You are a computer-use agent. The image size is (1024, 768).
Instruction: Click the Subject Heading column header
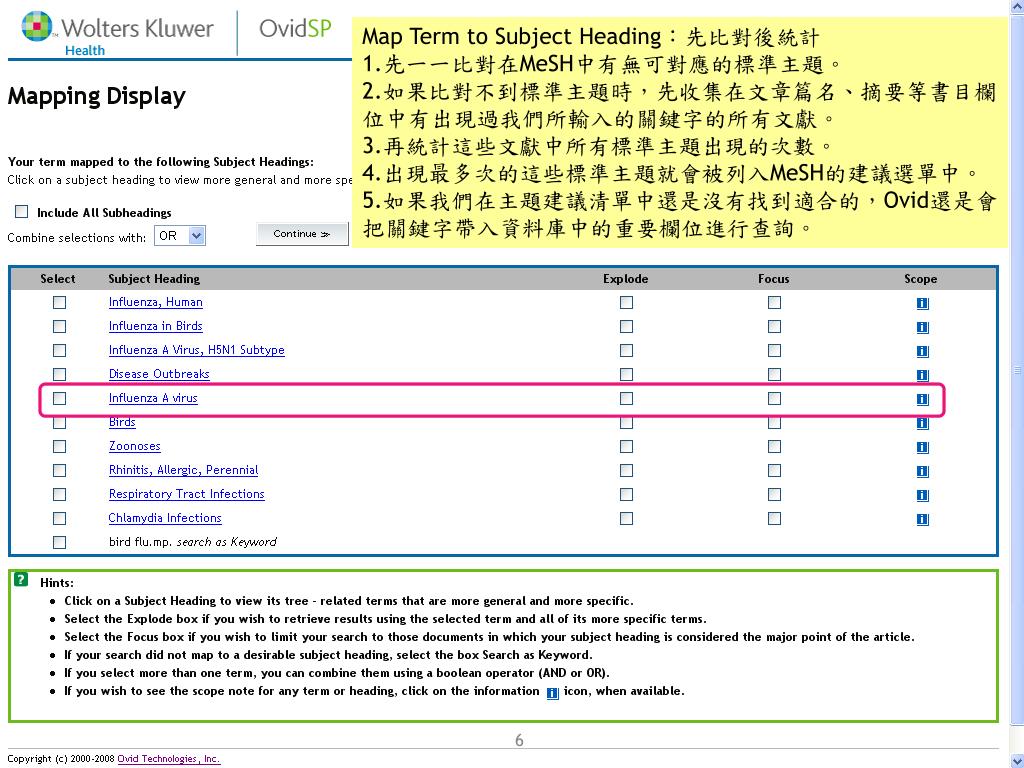point(154,279)
